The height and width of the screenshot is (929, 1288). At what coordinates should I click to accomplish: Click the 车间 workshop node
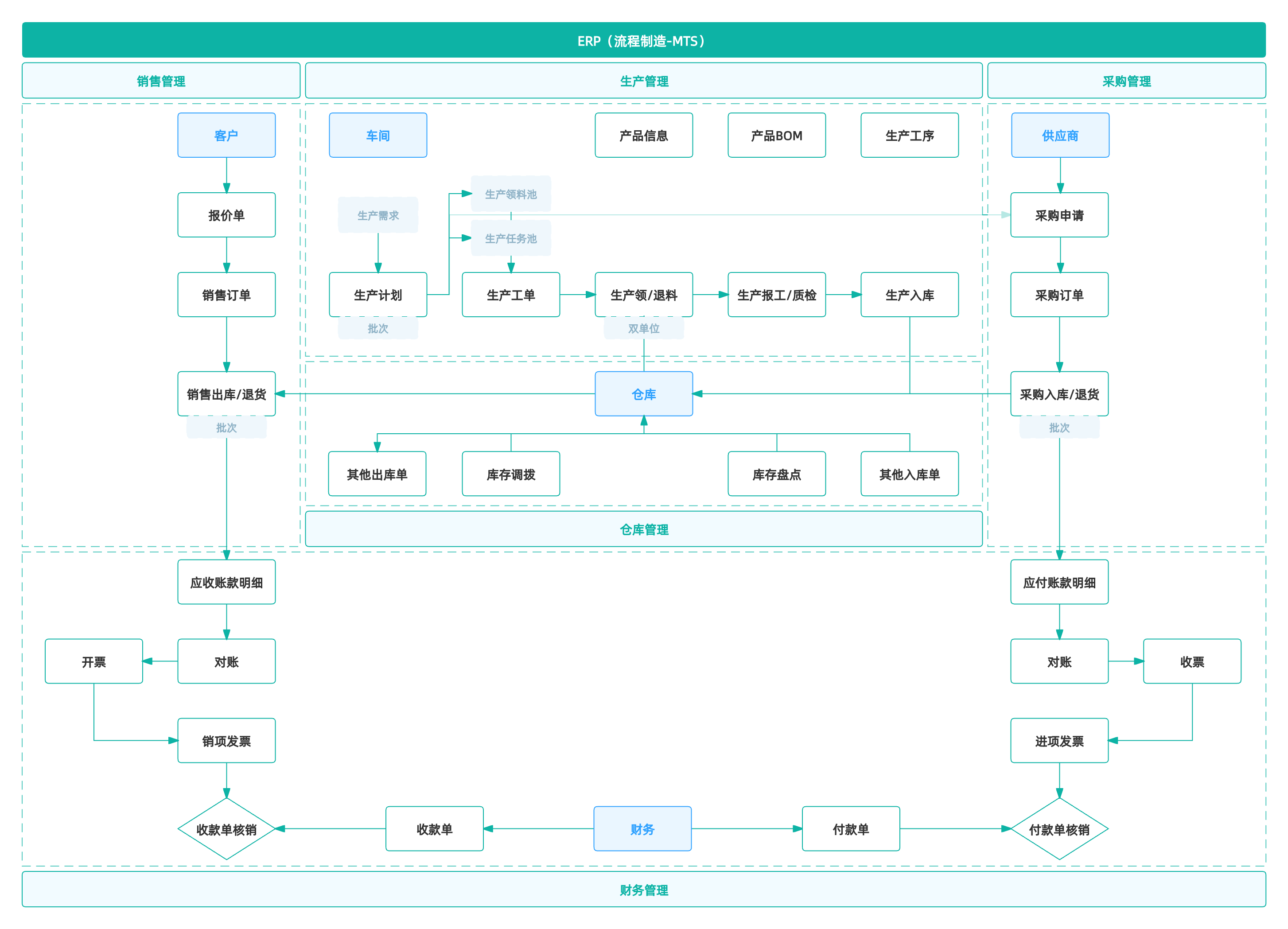click(377, 135)
